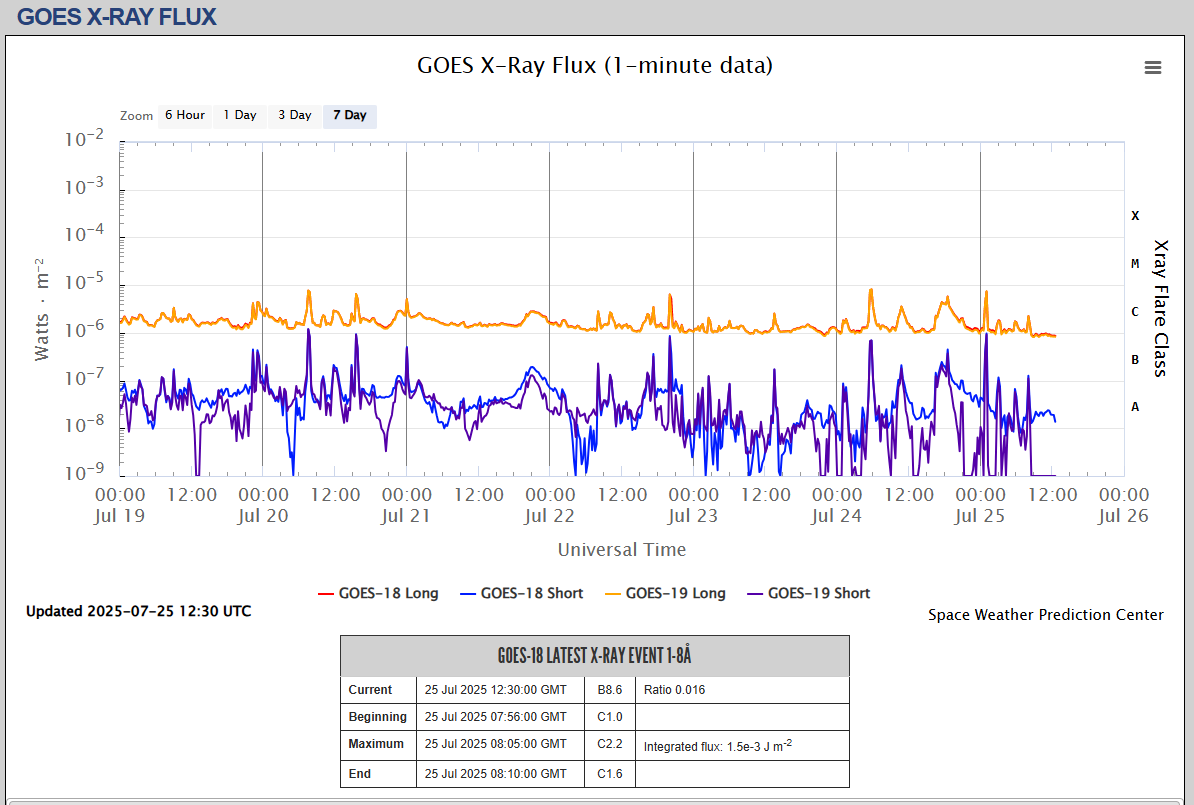Click the GOES-18 LATEST X-RAY EVENT table header
Image resolution: width=1194 pixels, height=805 pixels.
click(x=595, y=656)
